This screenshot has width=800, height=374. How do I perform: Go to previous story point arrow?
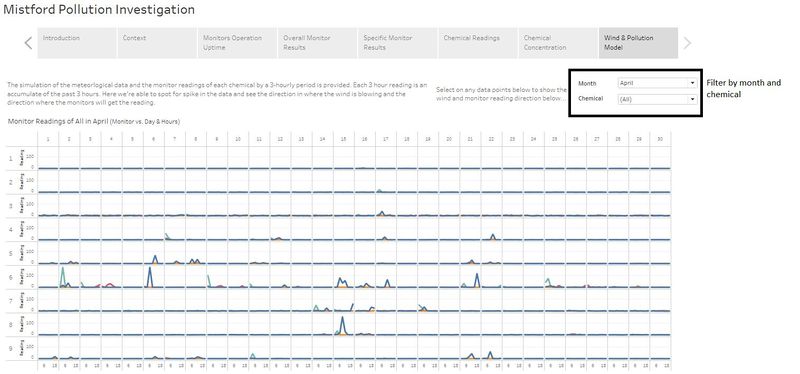click(29, 43)
